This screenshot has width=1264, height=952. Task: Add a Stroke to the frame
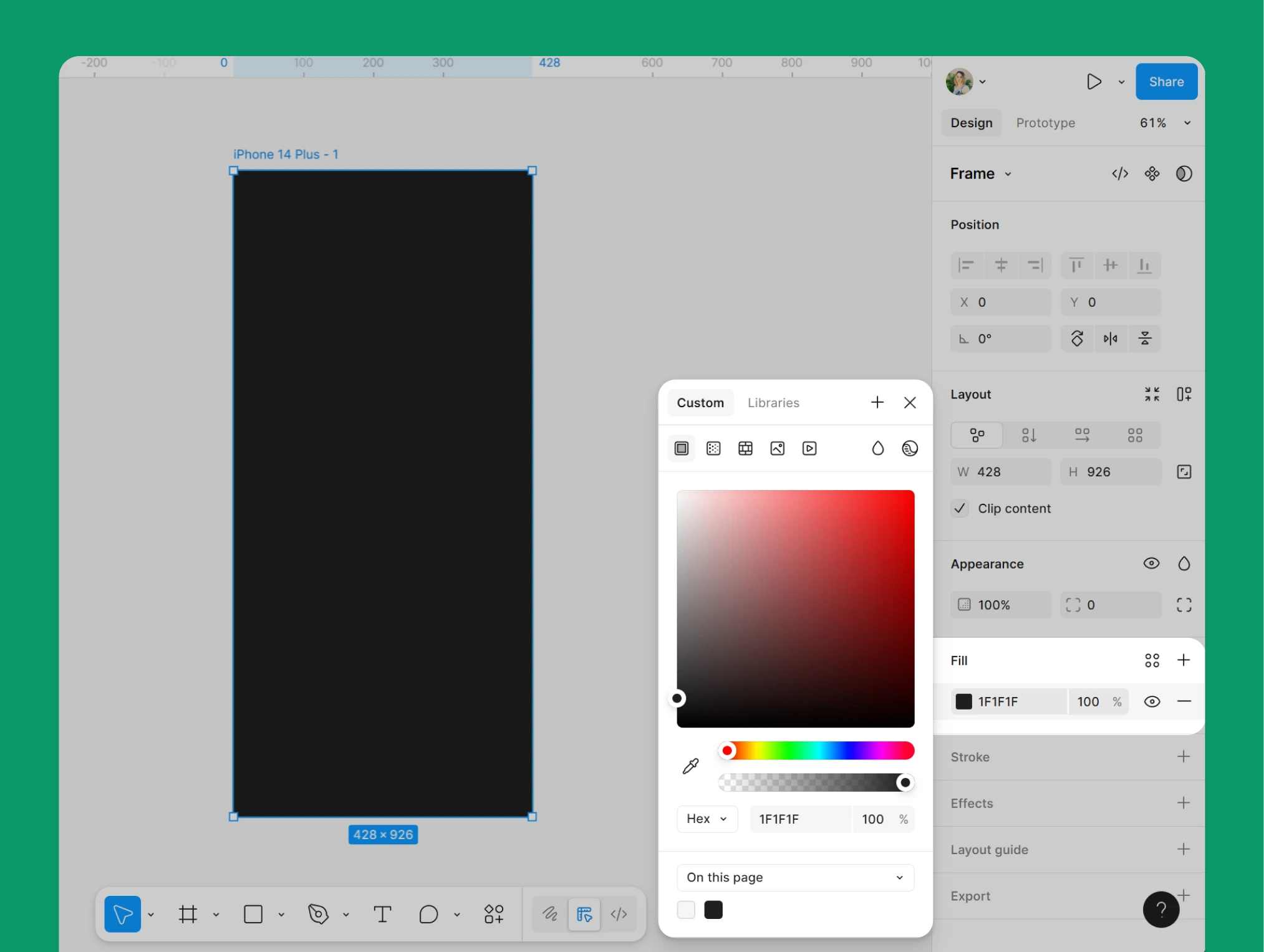[x=1183, y=757]
